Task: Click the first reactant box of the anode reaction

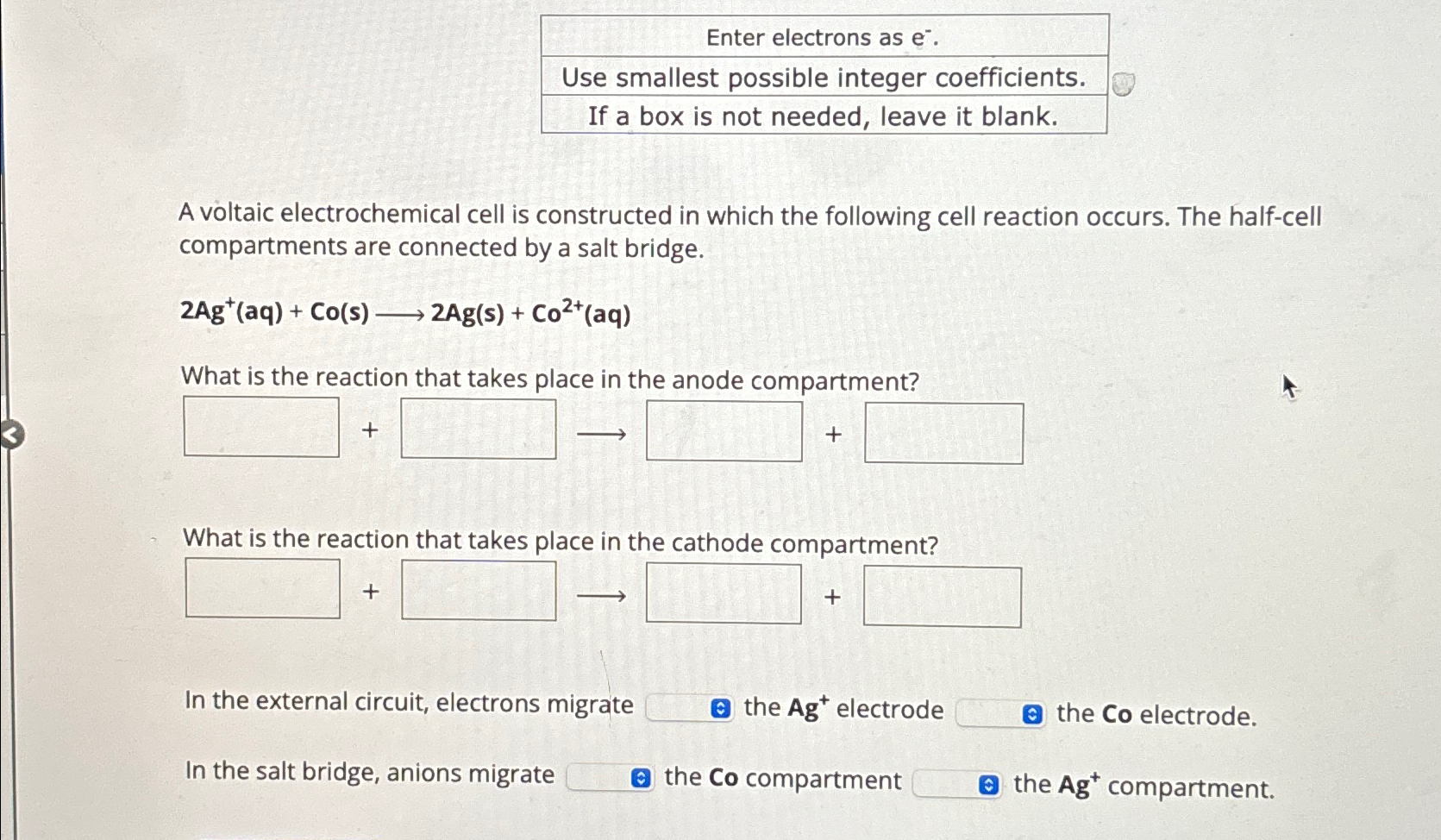Action: click(261, 427)
